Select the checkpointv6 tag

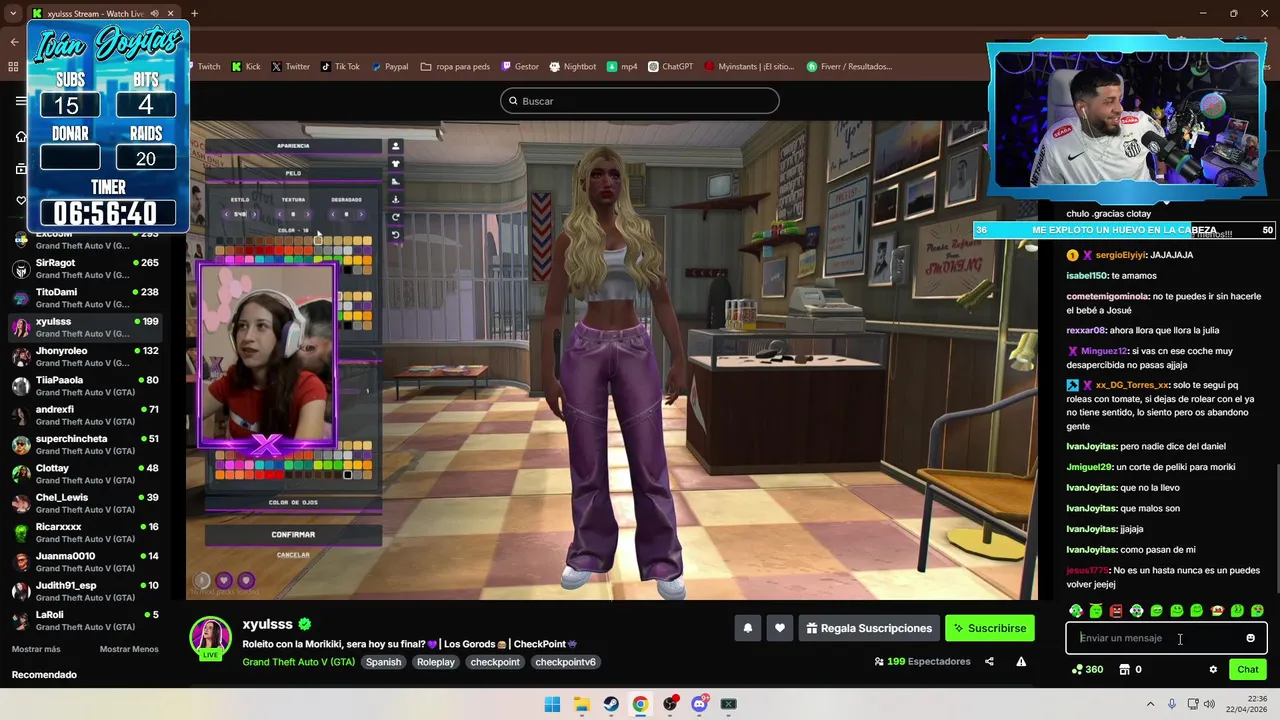[x=565, y=662]
